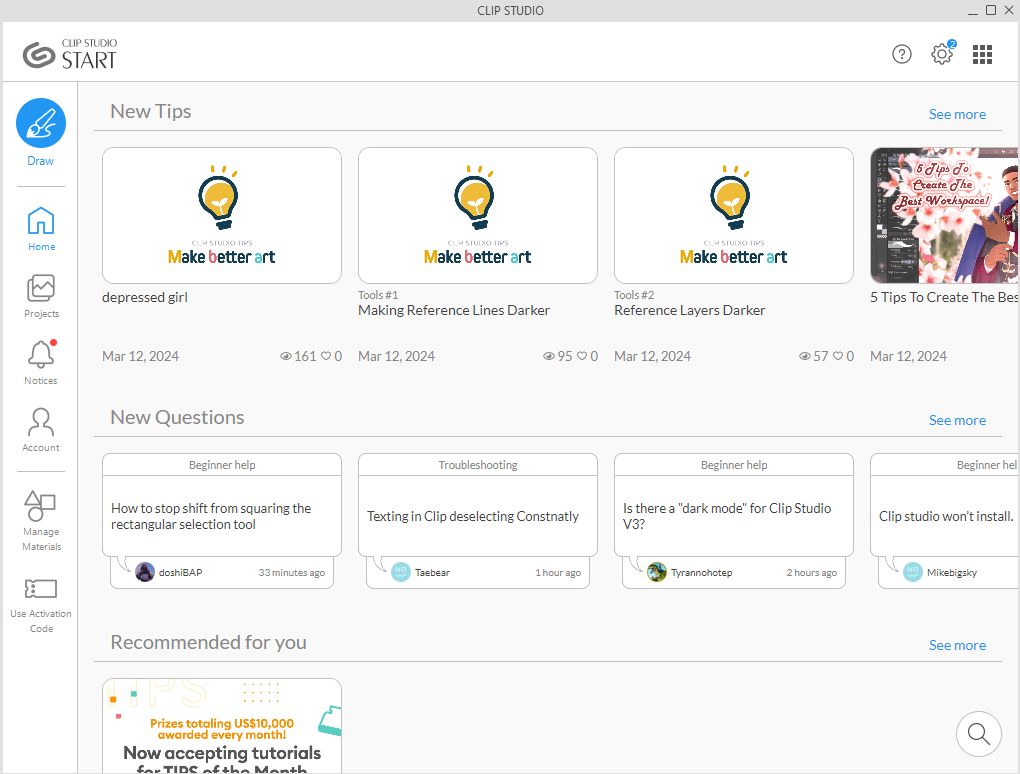Open the Notices bell
Screen dimensions: 1020x774
(x=41, y=363)
